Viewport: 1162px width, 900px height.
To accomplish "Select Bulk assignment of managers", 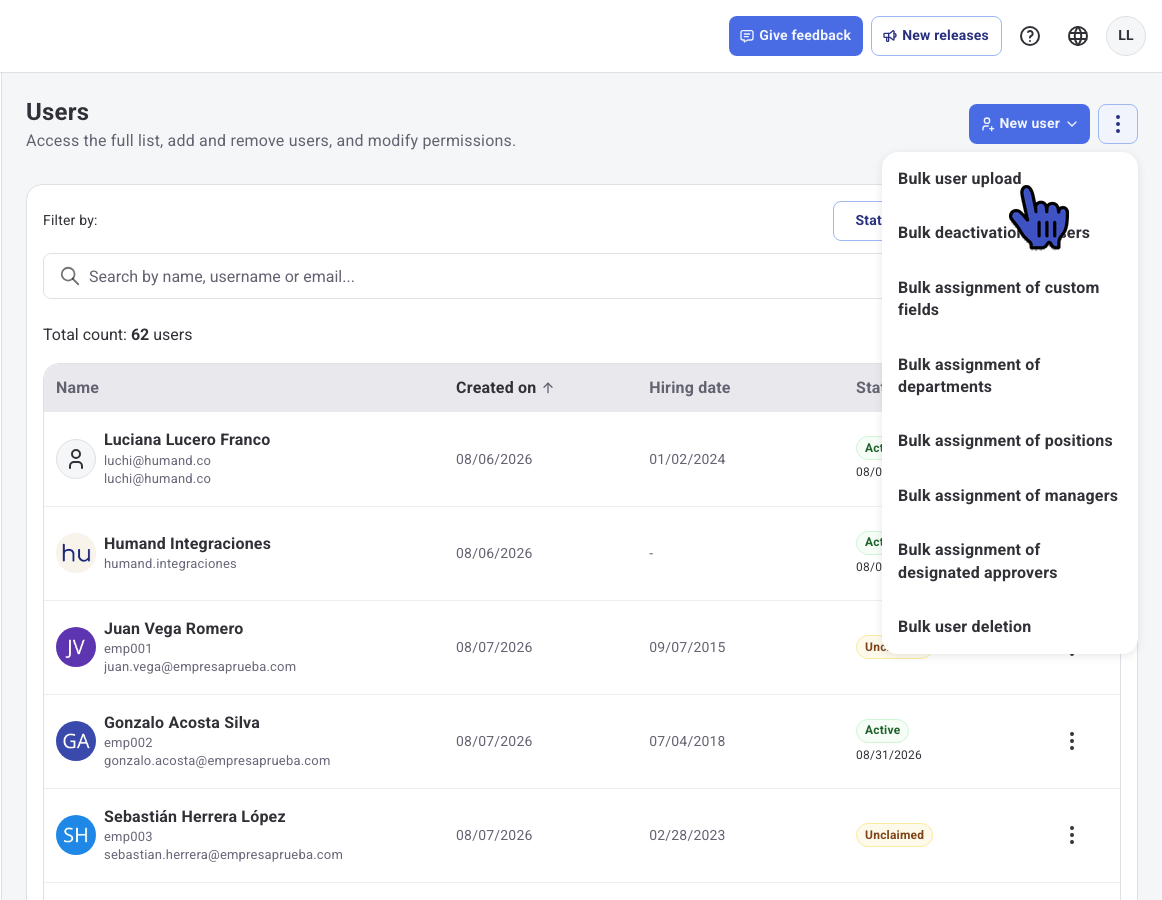I will pyautogui.click(x=1007, y=496).
